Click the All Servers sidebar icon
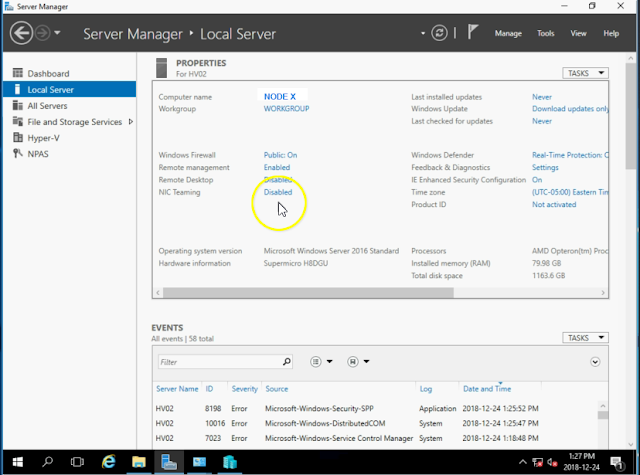 (18, 105)
